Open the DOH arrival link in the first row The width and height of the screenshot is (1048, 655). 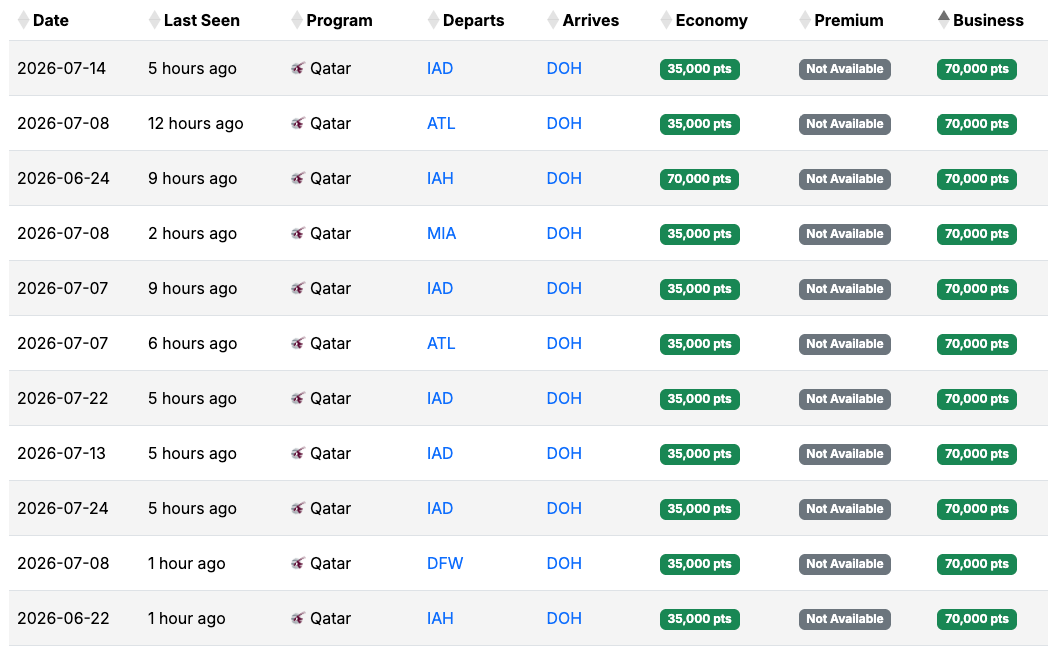tap(564, 68)
